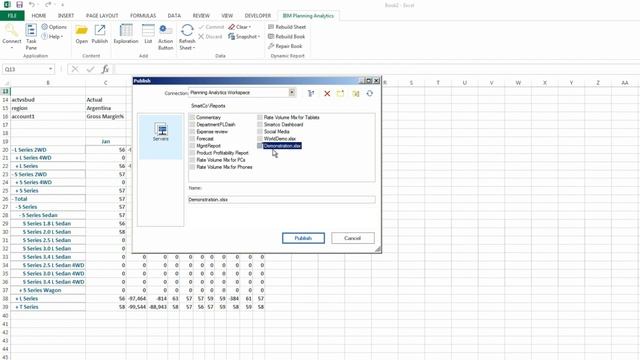Switch to the HOME tab
640x360 pixels.
point(39,16)
